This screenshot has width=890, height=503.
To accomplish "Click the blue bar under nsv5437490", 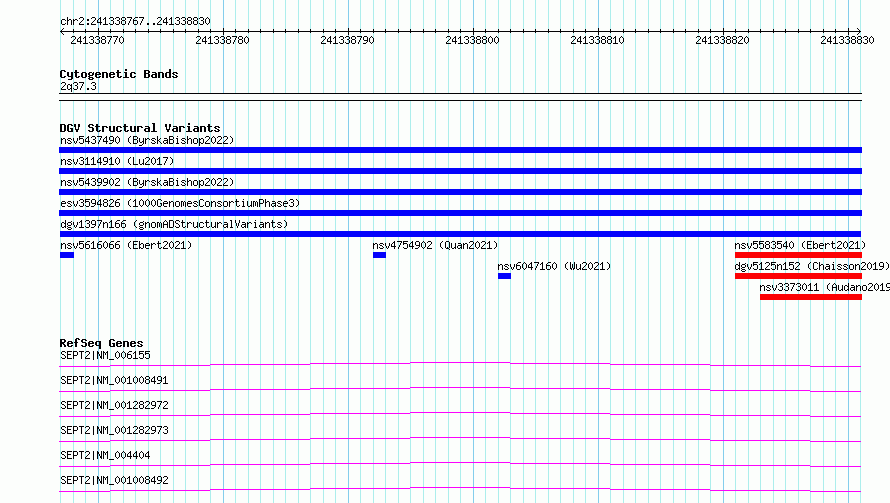I will pyautogui.click(x=460, y=150).
